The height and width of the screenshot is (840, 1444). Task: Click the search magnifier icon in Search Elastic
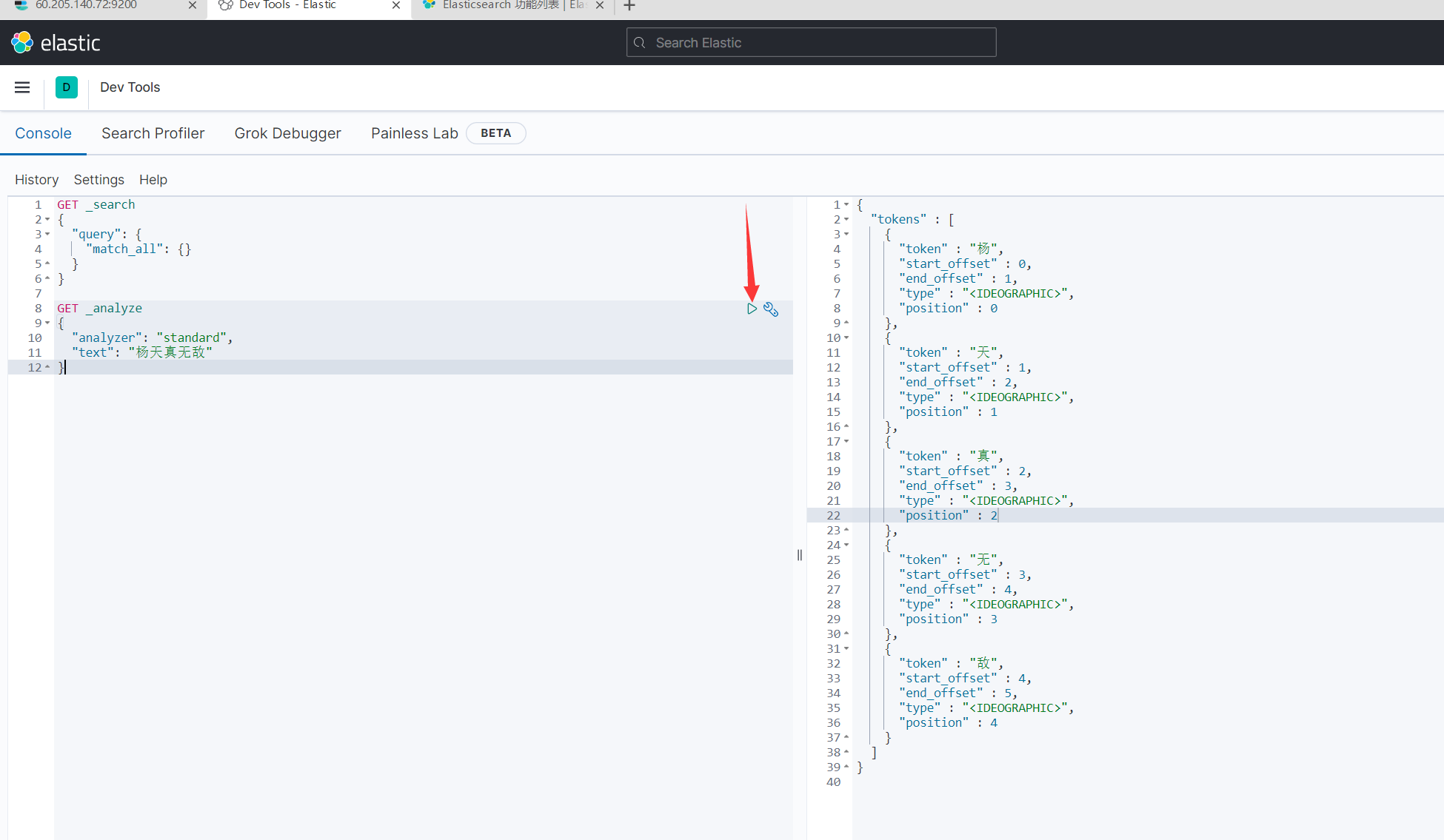click(640, 43)
